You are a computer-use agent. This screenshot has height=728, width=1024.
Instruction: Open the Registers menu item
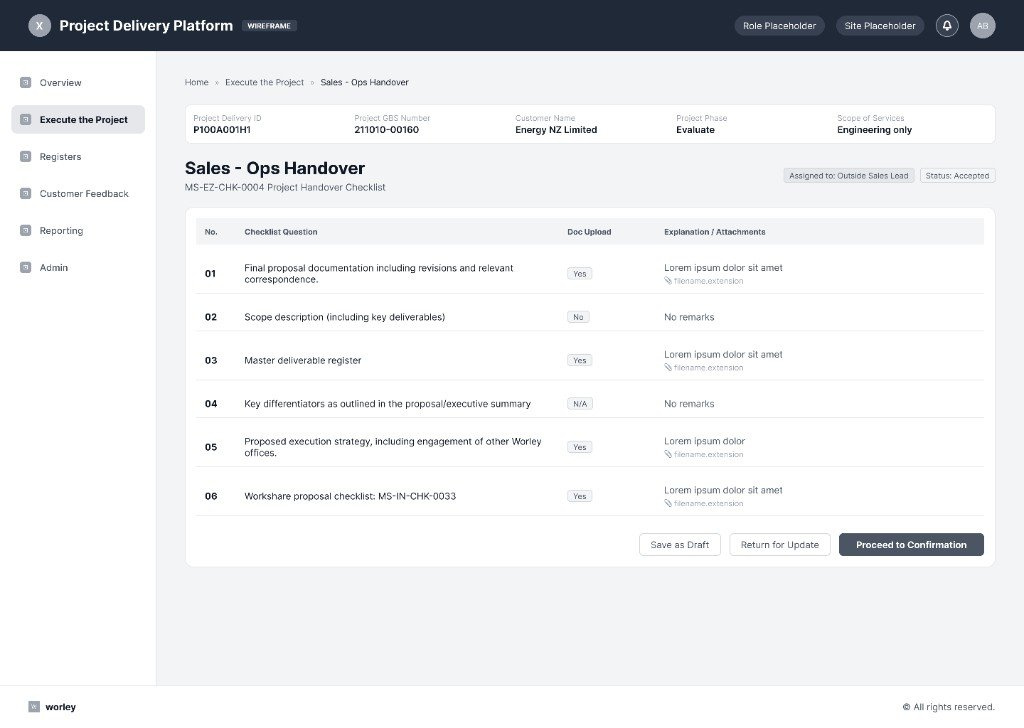78,157
